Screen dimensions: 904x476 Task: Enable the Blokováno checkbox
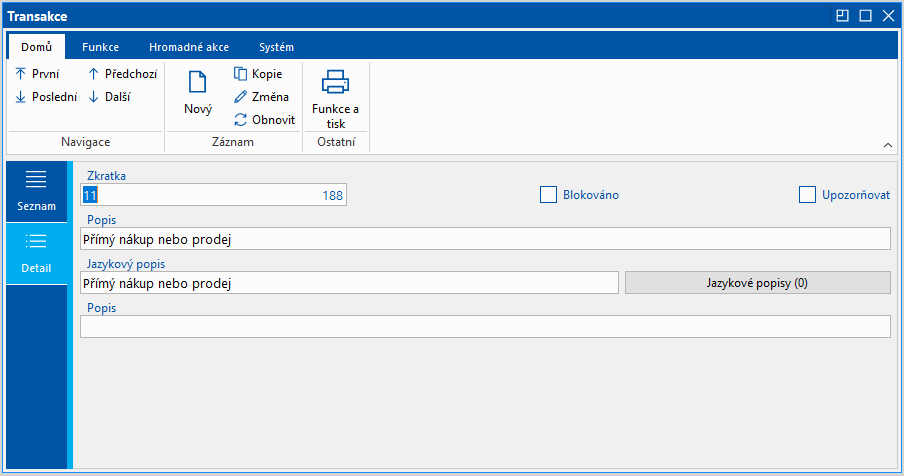548,195
